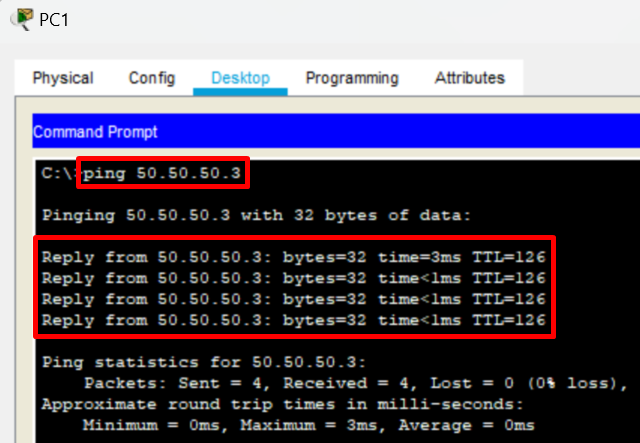
Task: Click the 'Minimum = 0ms' line
Action: coord(309,425)
